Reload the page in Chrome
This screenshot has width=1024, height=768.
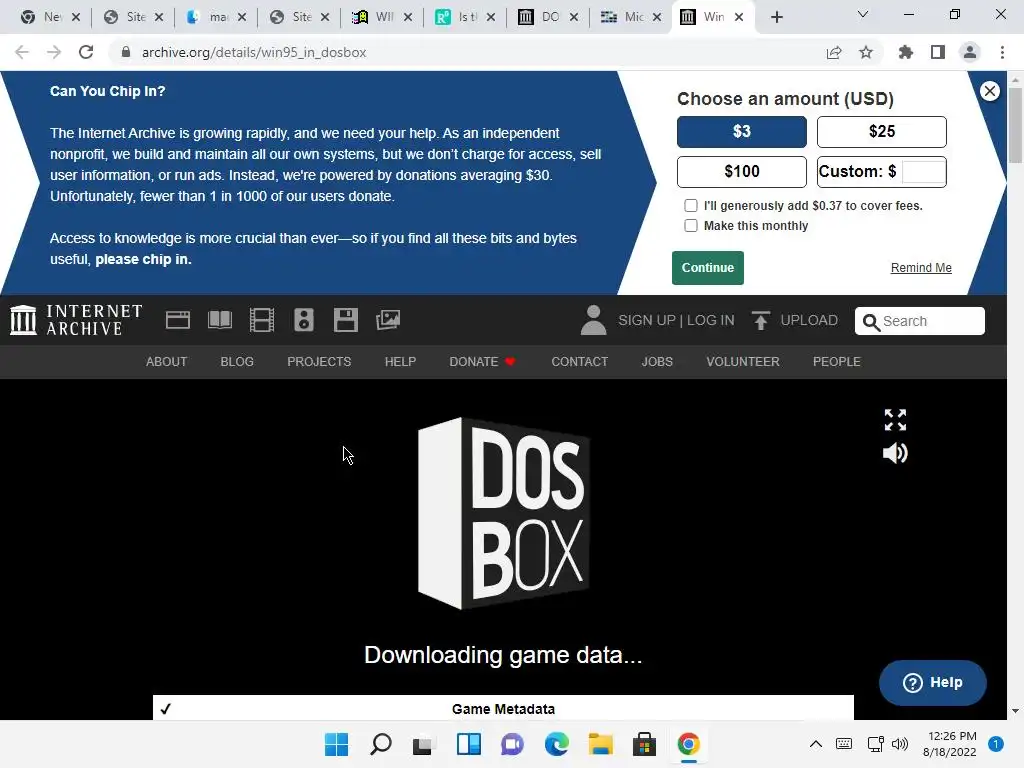coord(86,52)
